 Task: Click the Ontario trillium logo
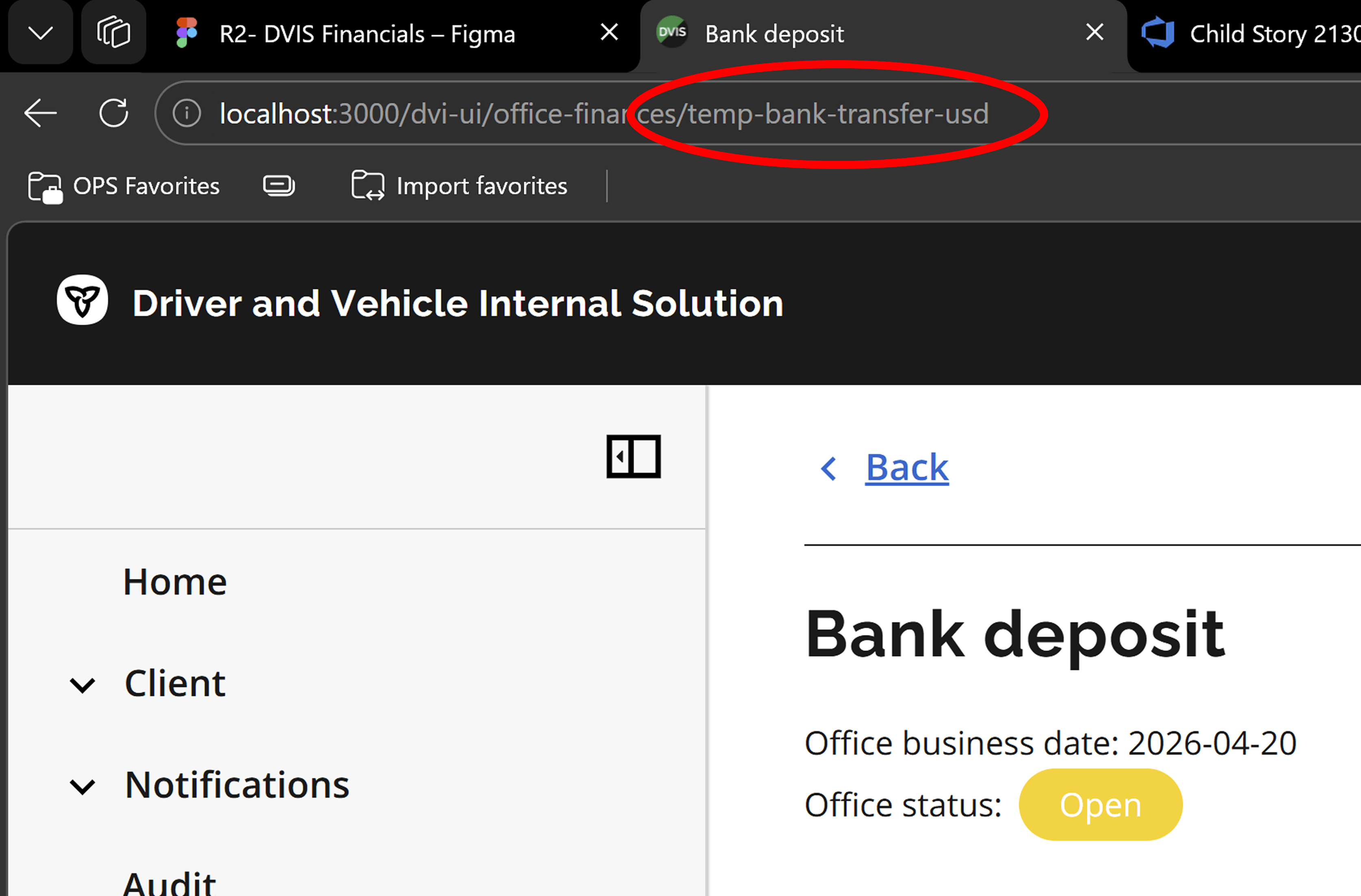tap(82, 301)
